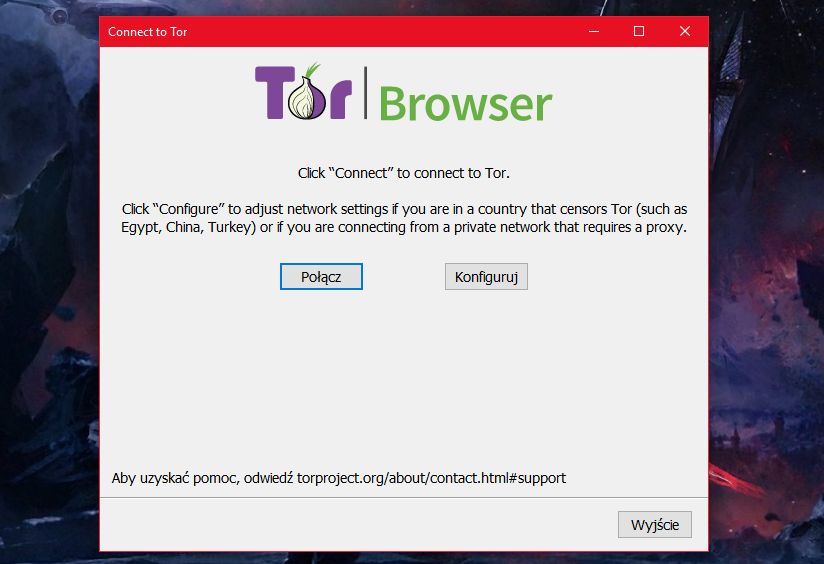
Task: Open network settings with the Konfiguruj button
Action: tap(486, 276)
